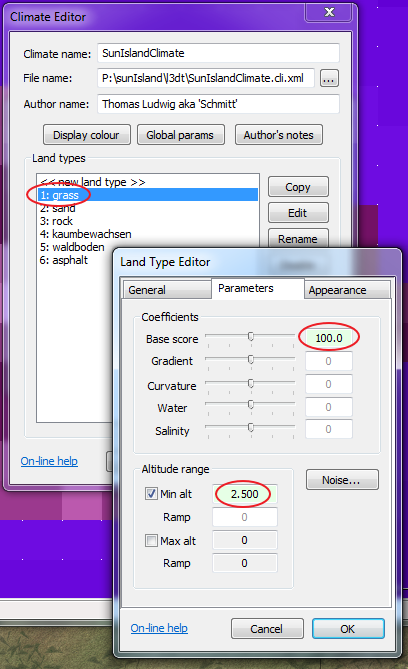The image size is (408, 669).
Task: Open On-line help in Land Type Editor
Action: [159, 628]
